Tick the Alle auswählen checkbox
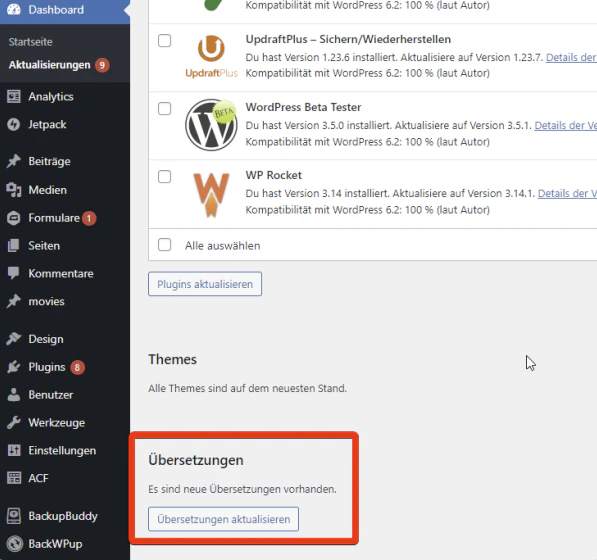The width and height of the screenshot is (597, 560). [164, 244]
